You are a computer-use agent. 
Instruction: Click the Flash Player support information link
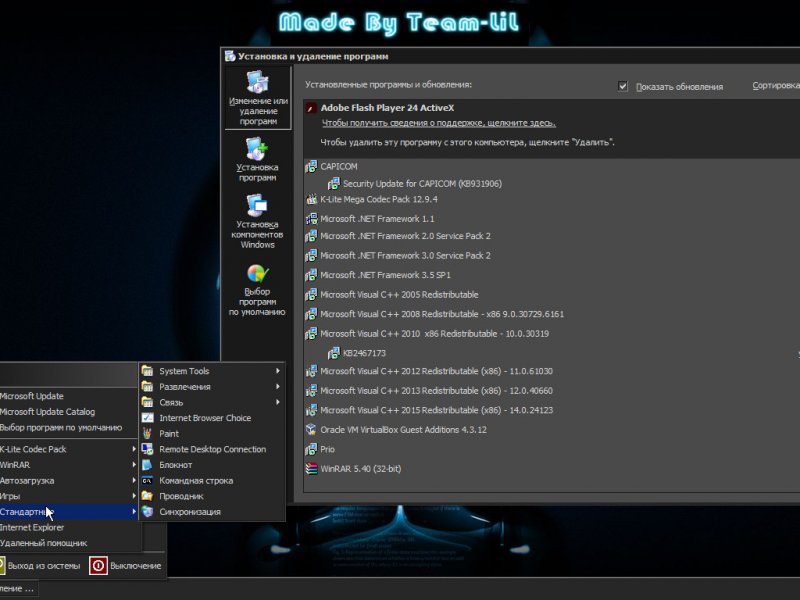pos(439,123)
